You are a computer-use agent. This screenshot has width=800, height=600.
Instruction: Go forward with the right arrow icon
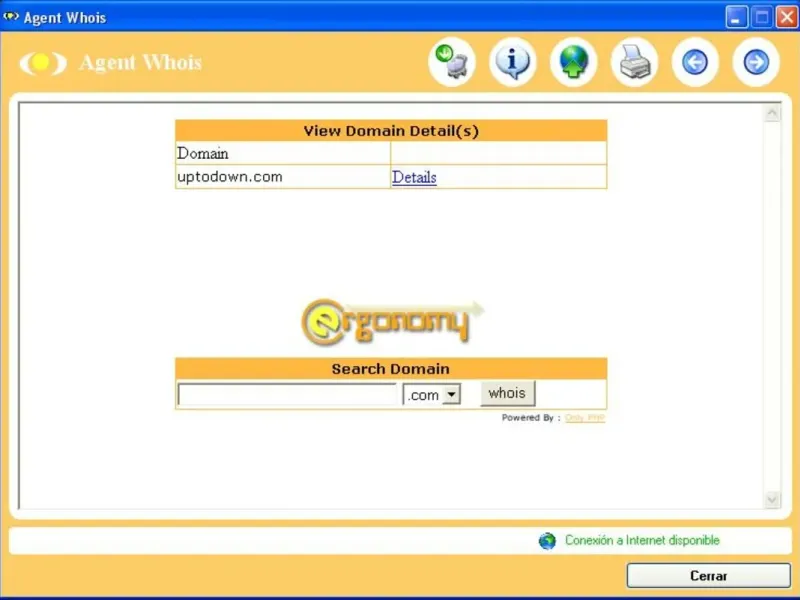(756, 62)
